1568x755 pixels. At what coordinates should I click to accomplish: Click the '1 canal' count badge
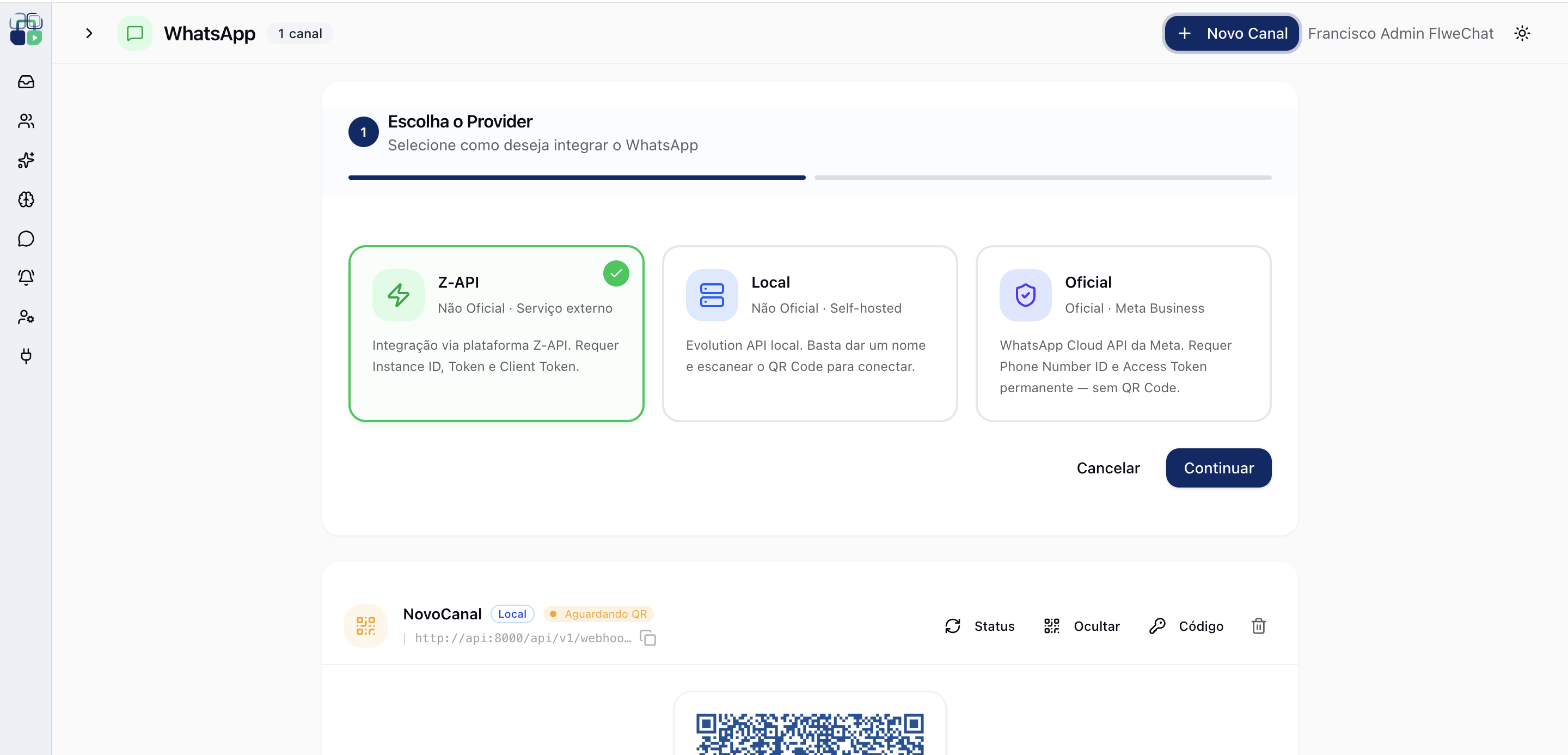299,33
